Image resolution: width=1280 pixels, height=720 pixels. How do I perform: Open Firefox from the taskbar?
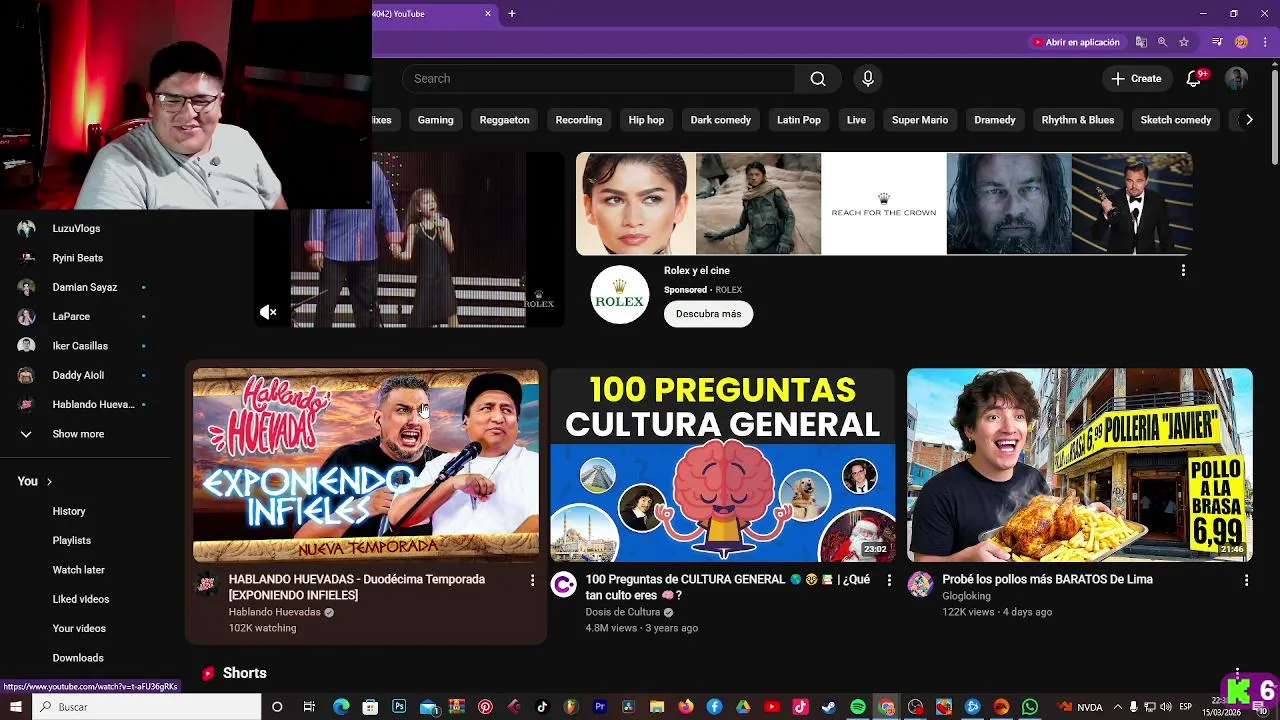pyautogui.click(x=686, y=707)
